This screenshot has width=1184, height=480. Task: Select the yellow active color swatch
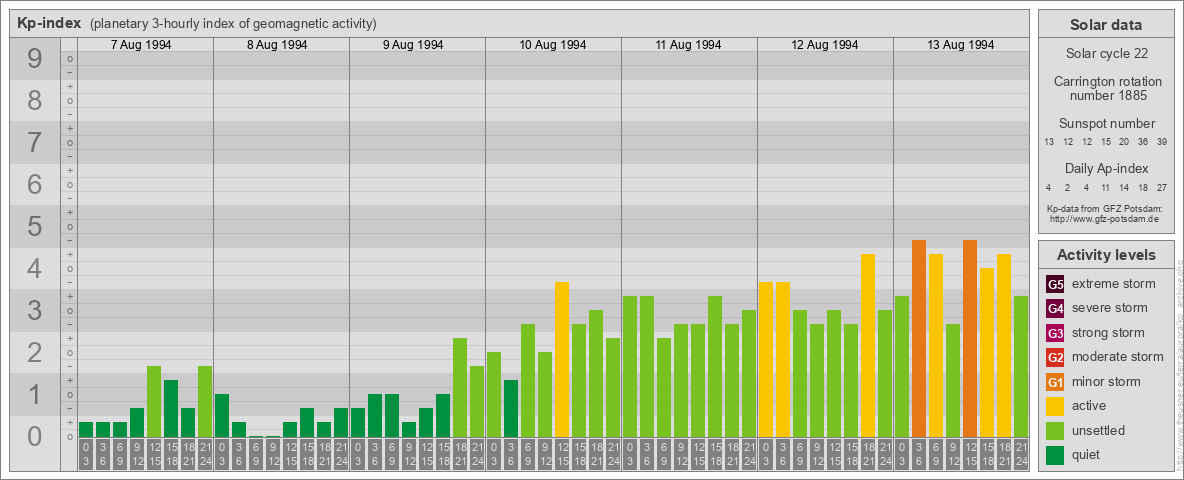pos(1055,406)
